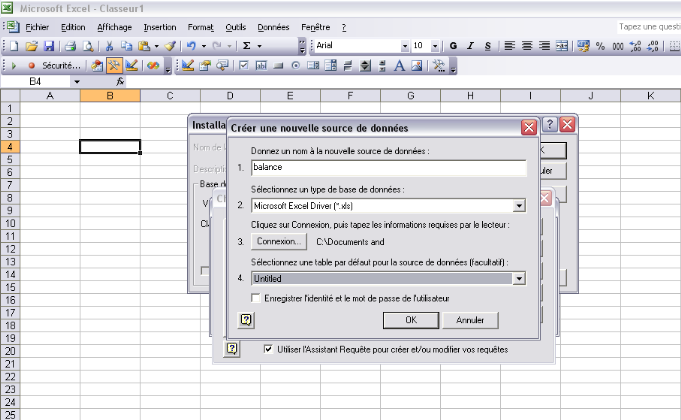This screenshot has width=681, height=420.
Task: Open control Properties icon in Control Toolbox
Action: (x=205, y=66)
